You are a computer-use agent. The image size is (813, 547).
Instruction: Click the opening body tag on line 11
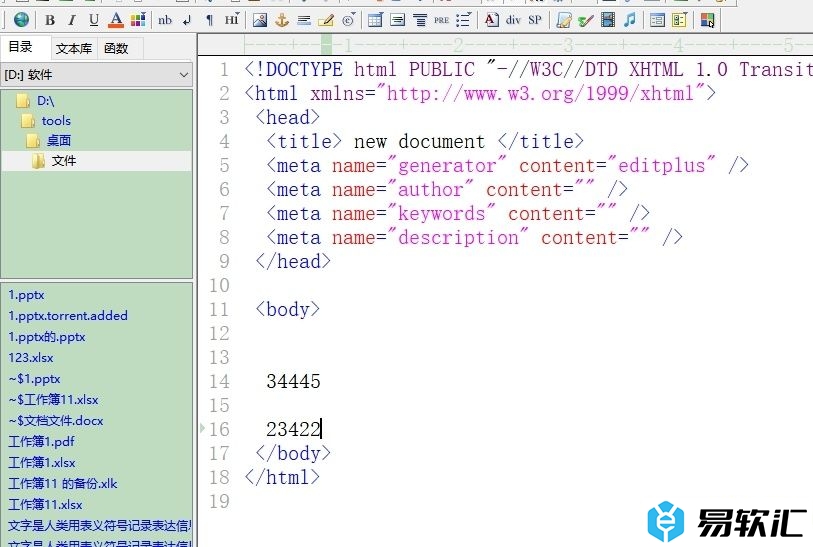(x=288, y=310)
